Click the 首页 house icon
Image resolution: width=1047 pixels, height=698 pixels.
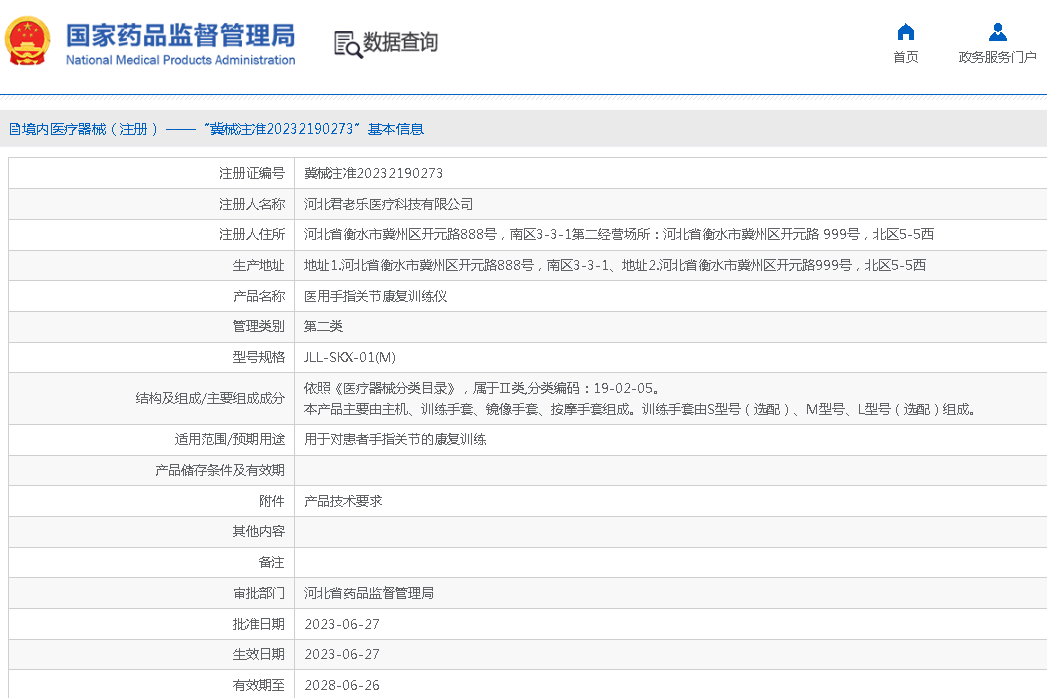click(x=905, y=32)
